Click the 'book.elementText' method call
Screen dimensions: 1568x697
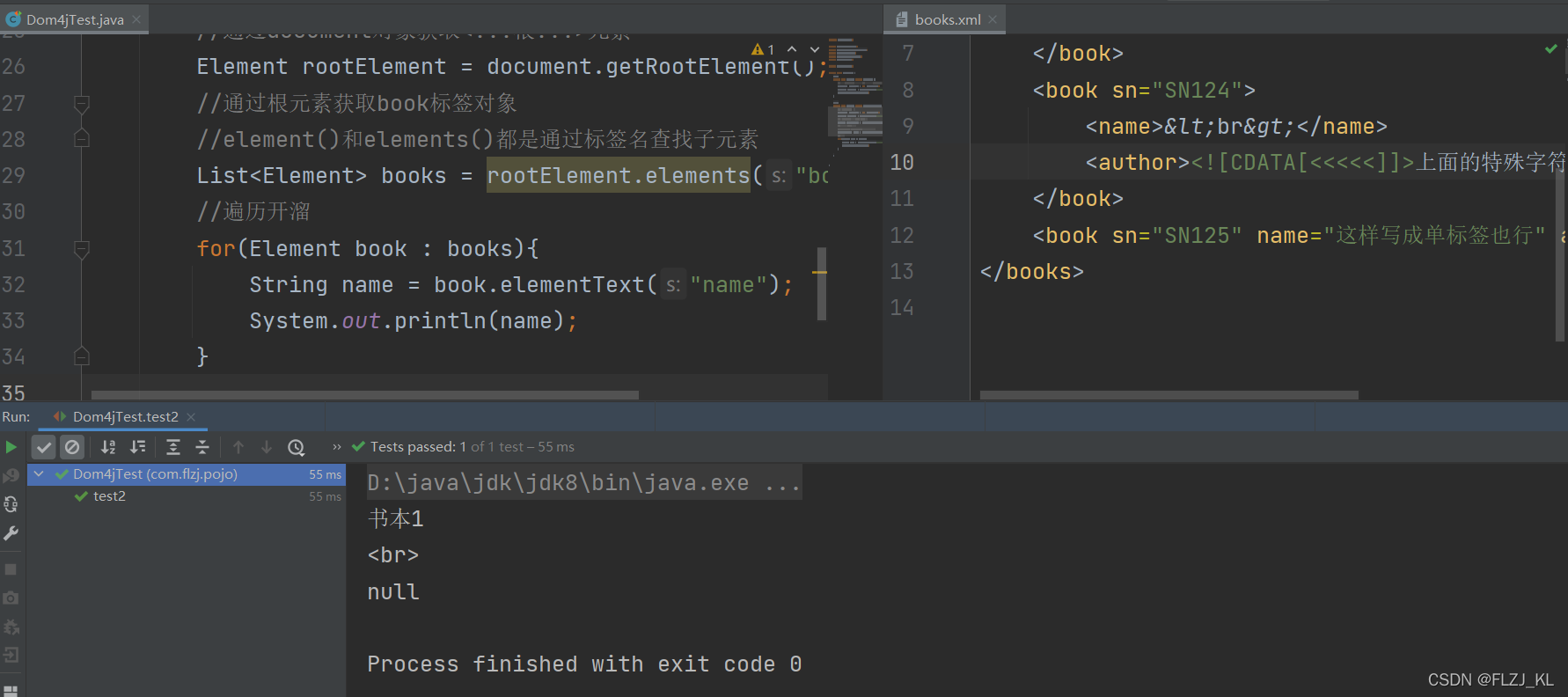point(539,284)
